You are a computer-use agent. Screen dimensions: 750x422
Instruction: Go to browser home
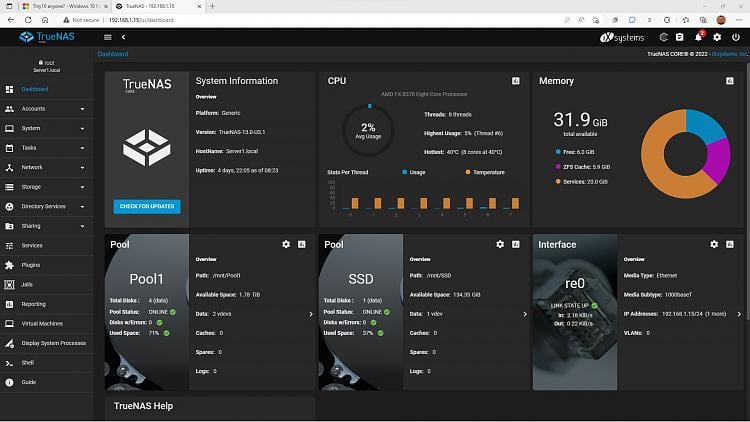click(x=45, y=20)
